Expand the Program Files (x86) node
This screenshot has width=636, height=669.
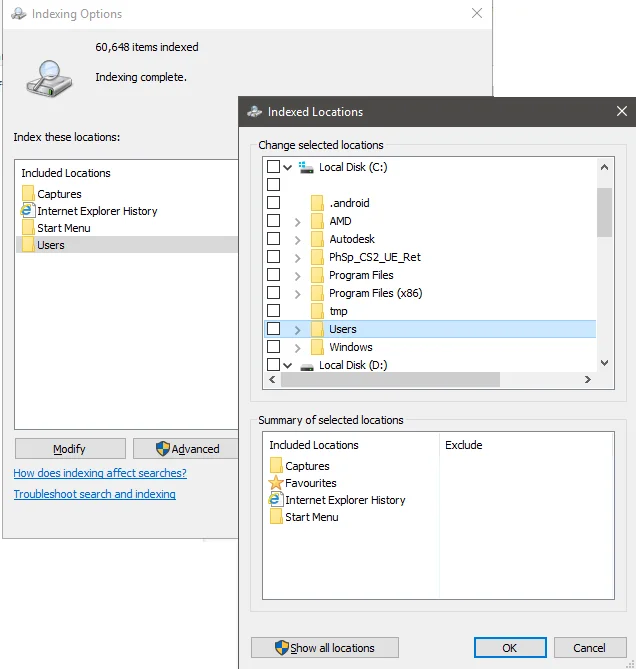click(x=297, y=294)
